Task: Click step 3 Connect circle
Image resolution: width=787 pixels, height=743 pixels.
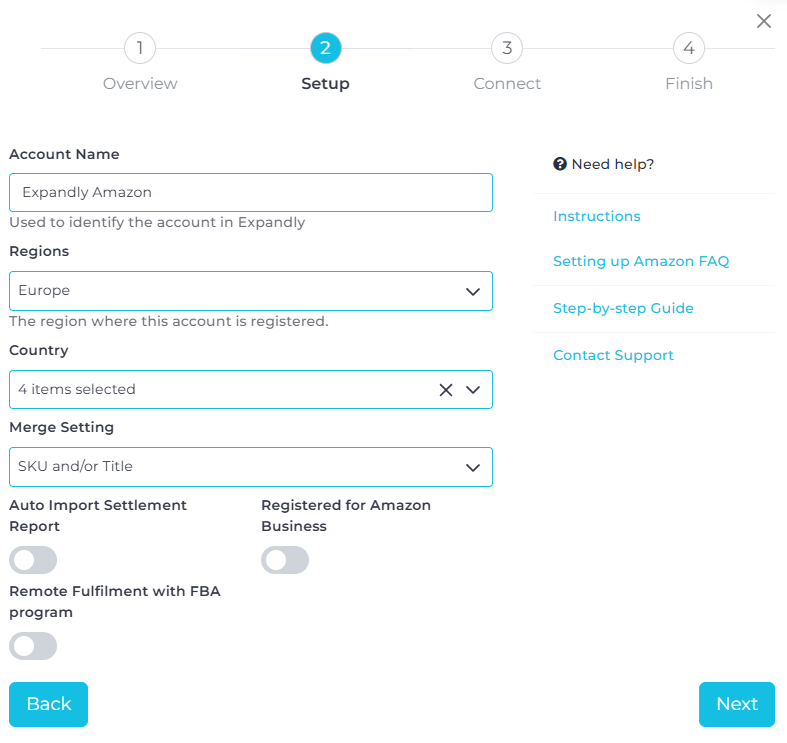Action: click(507, 48)
